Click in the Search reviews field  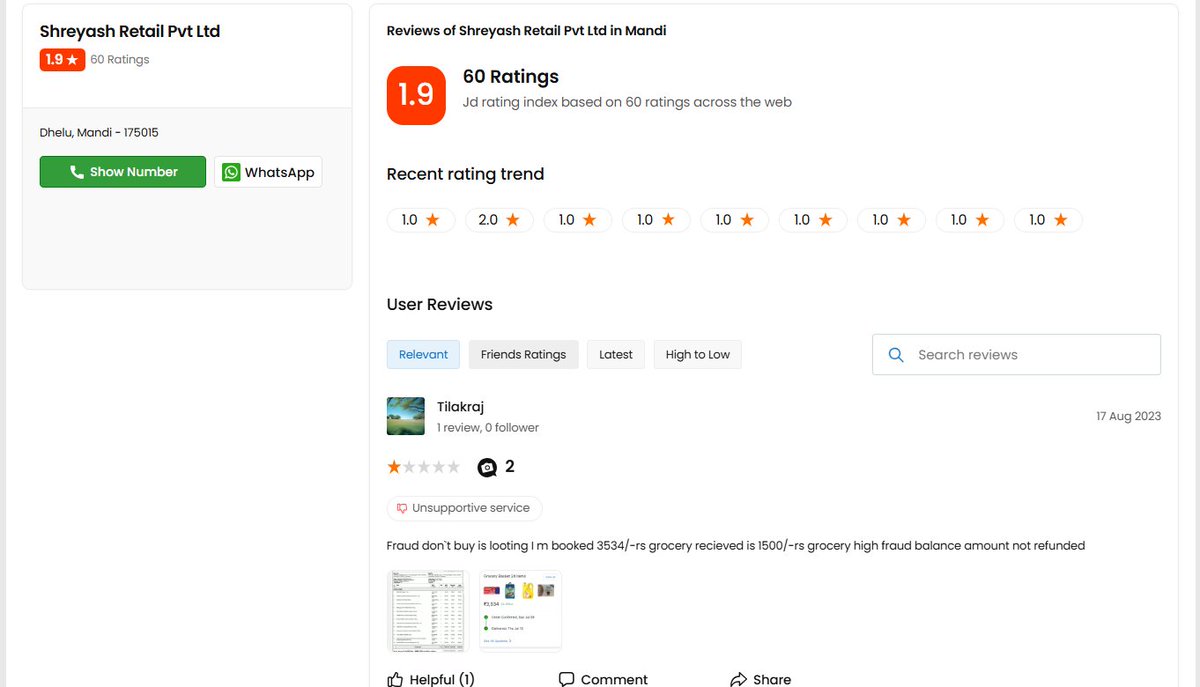1017,355
